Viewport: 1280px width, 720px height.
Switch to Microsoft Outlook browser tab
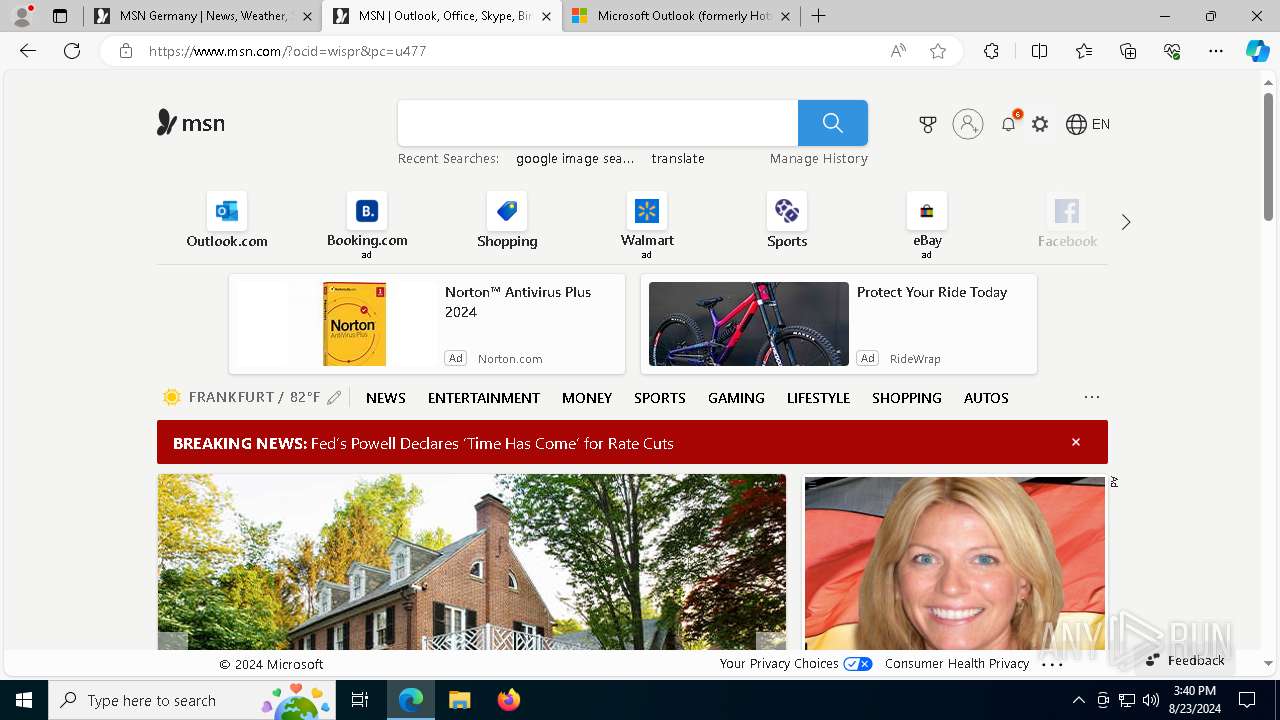681,16
